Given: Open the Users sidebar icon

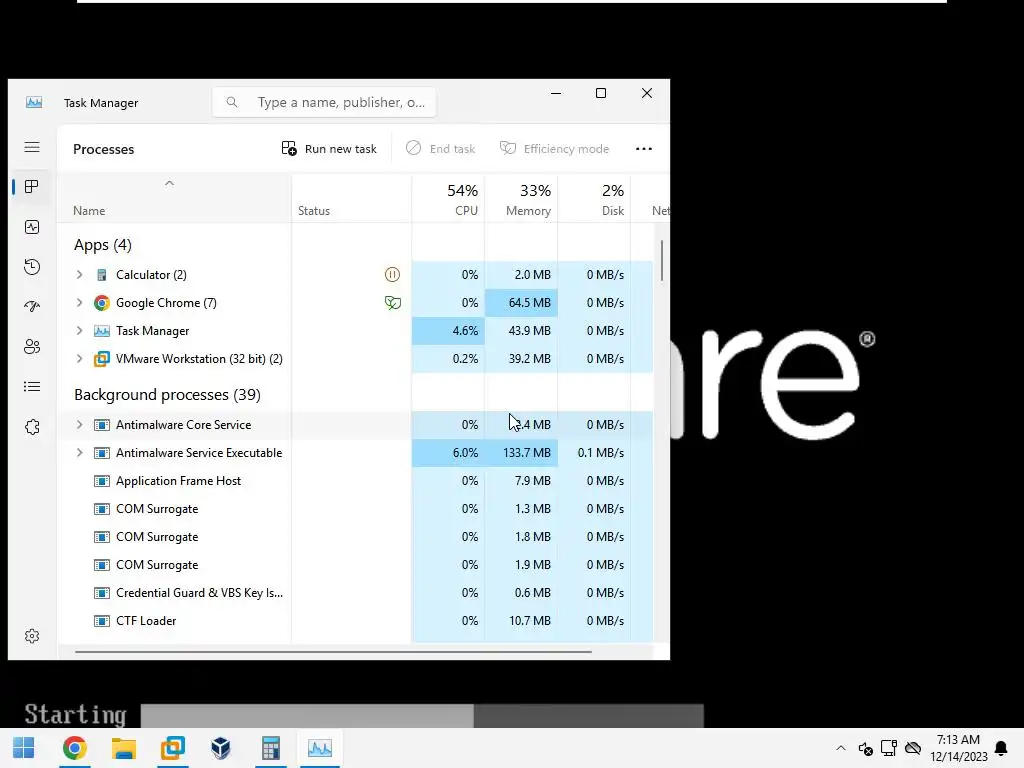Looking at the screenshot, I should [32, 347].
